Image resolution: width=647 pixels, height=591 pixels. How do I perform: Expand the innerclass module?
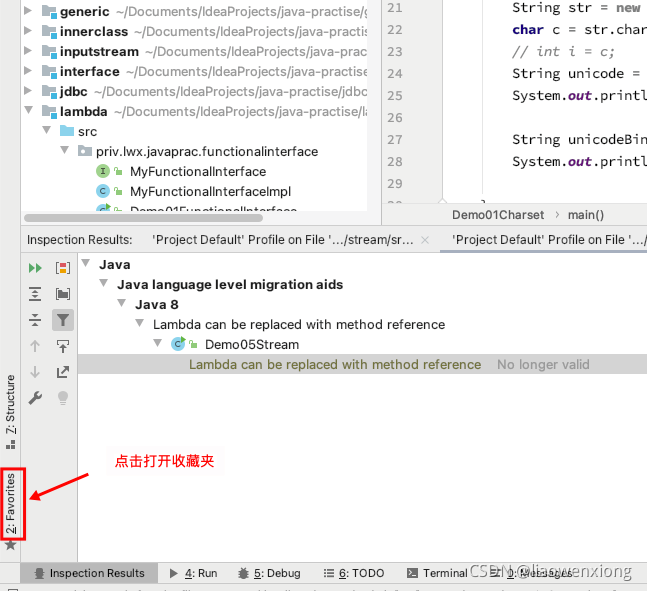click(28, 31)
